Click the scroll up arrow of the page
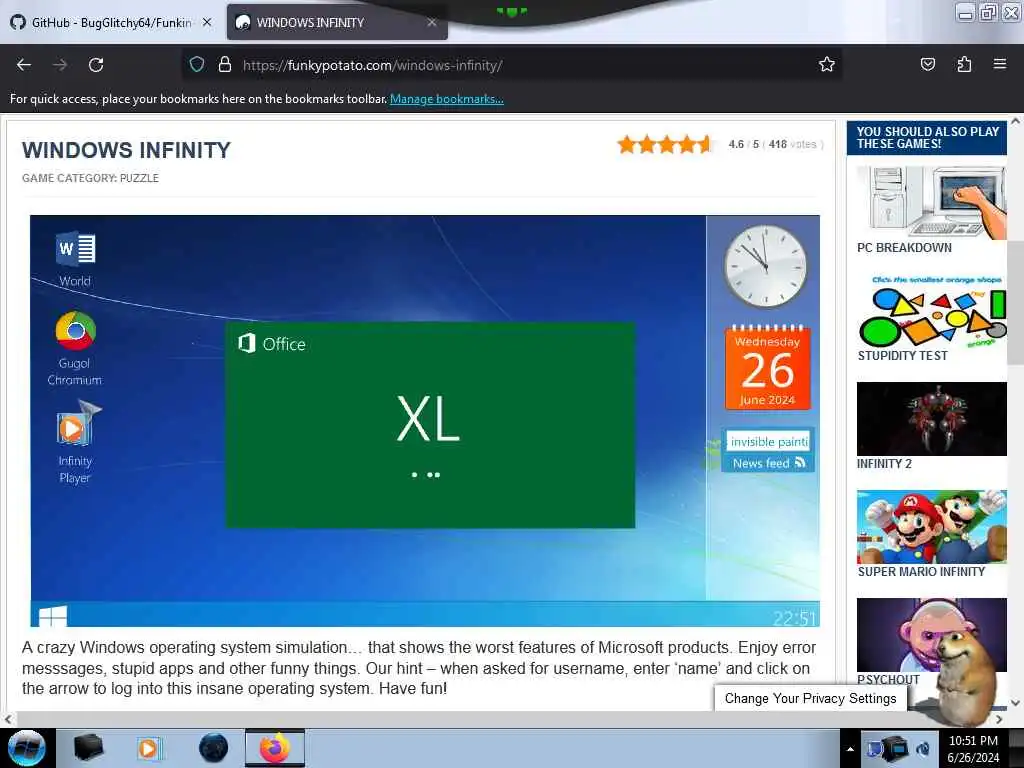Image resolution: width=1024 pixels, height=768 pixels. point(1016,121)
